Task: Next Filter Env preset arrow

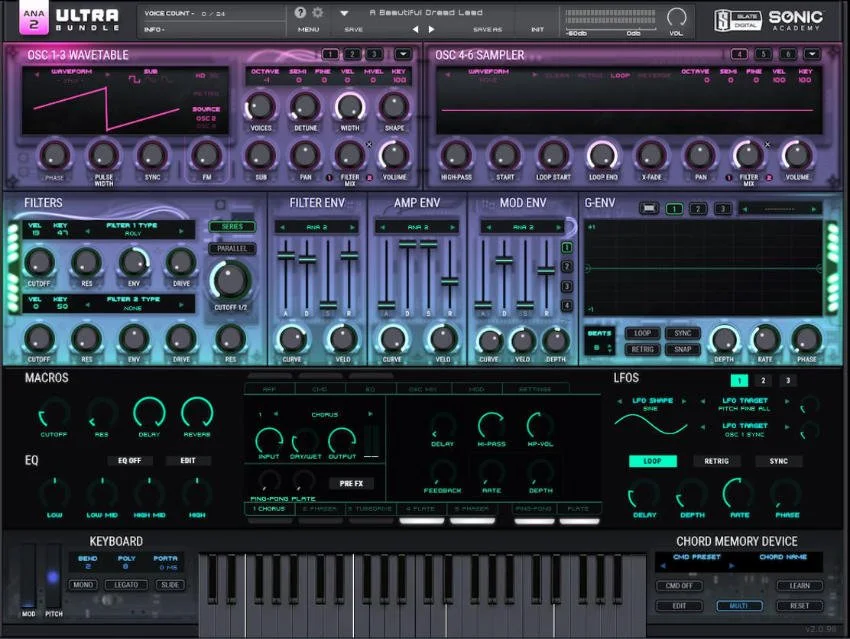Action: tap(352, 227)
